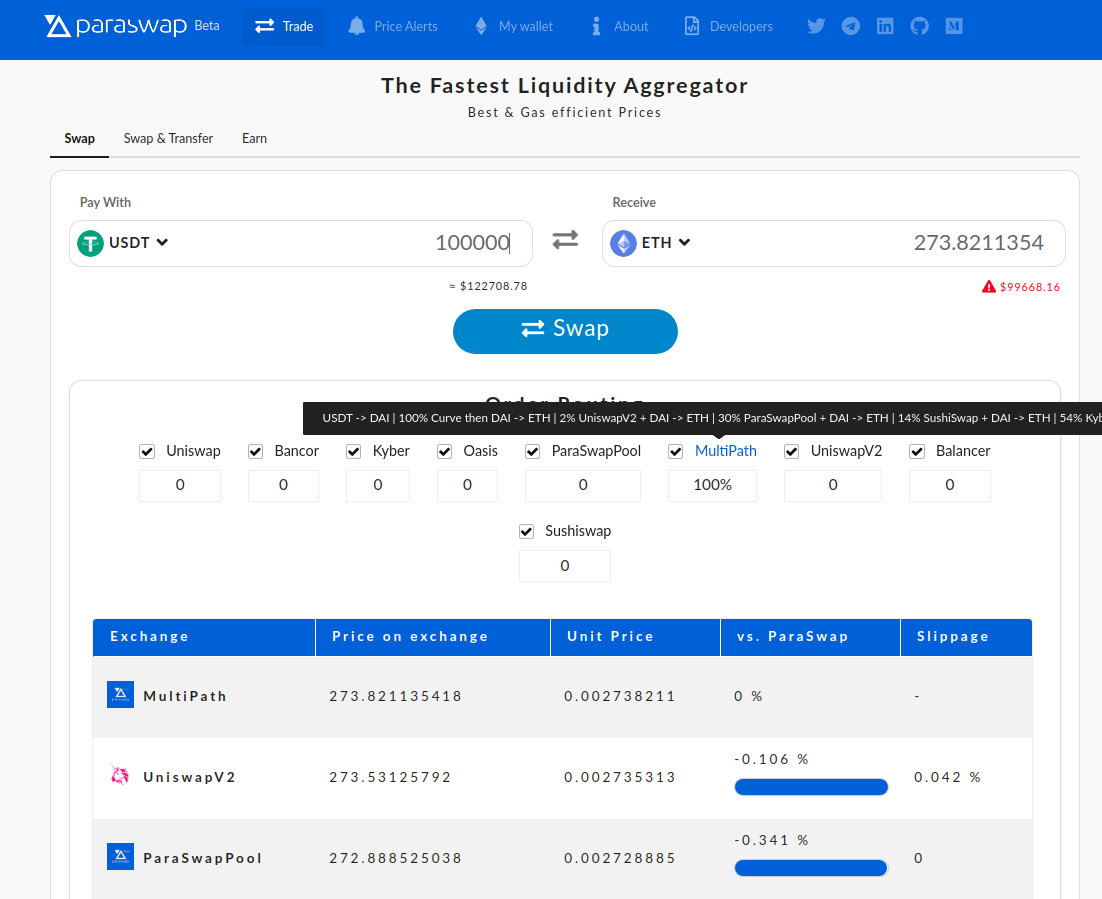Open the Telegram icon link

click(850, 26)
